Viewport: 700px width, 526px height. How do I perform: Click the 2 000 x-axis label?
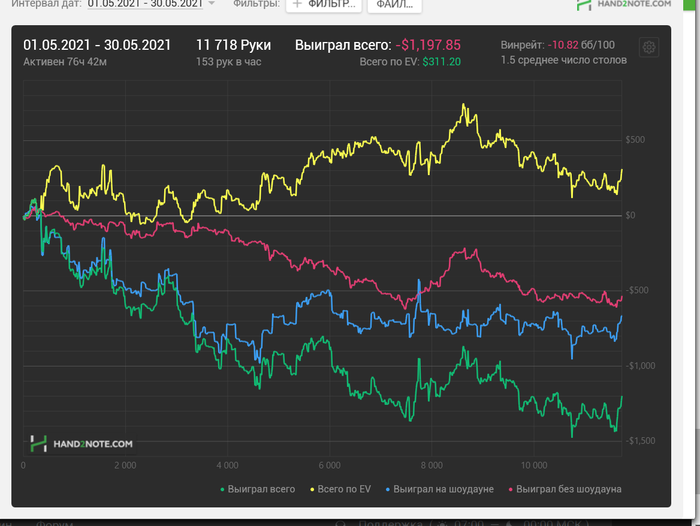pyautogui.click(x=125, y=465)
